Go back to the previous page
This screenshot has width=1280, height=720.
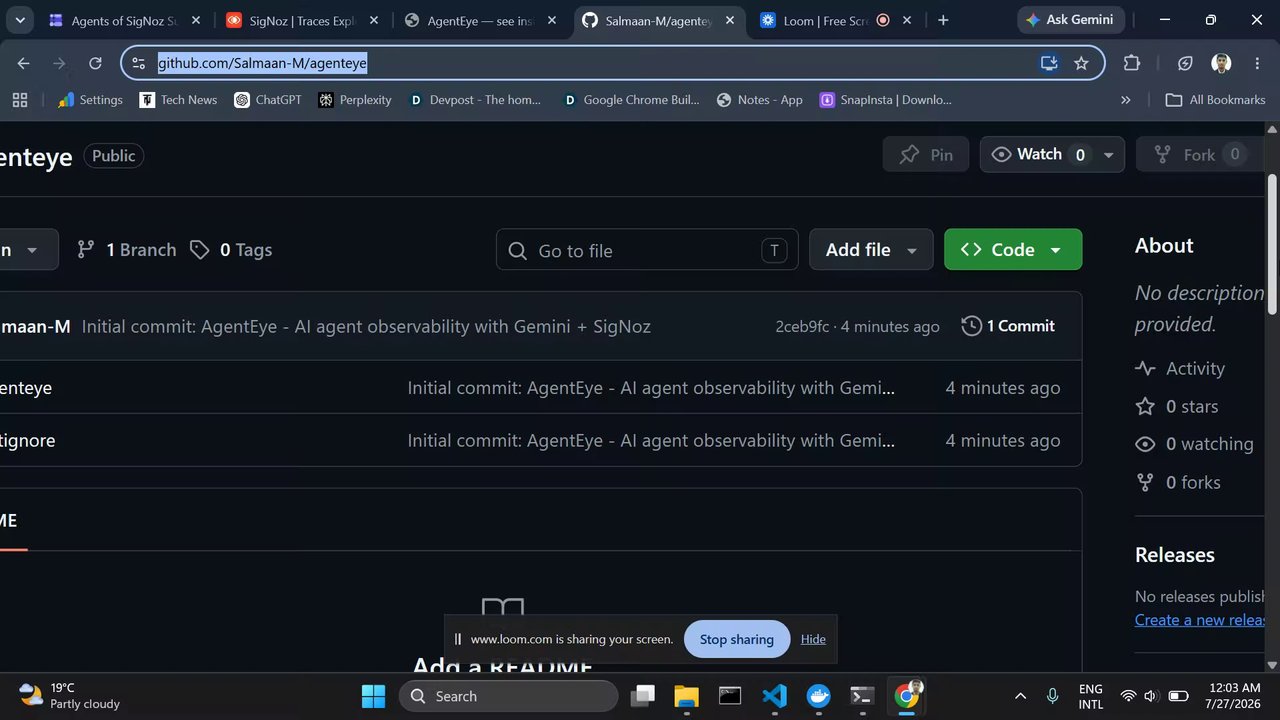coord(23,63)
